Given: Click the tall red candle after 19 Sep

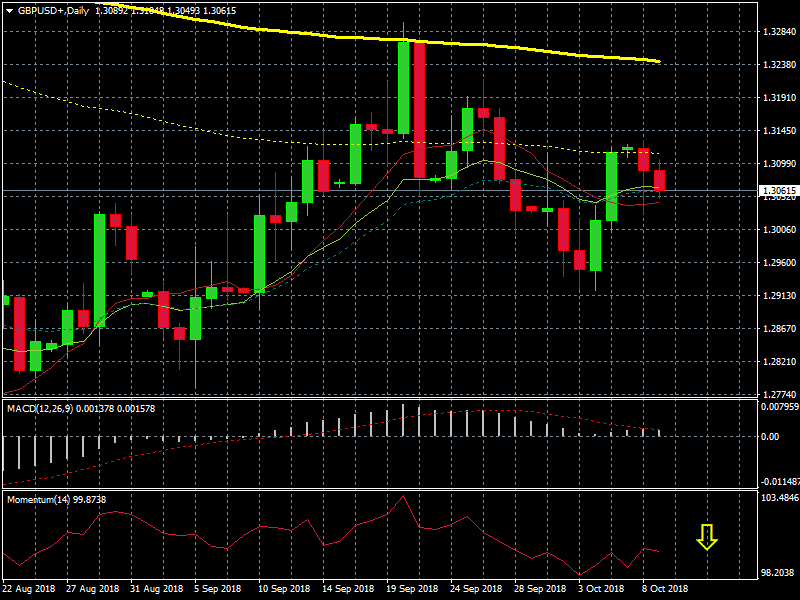Looking at the screenshot, I should point(419,110).
